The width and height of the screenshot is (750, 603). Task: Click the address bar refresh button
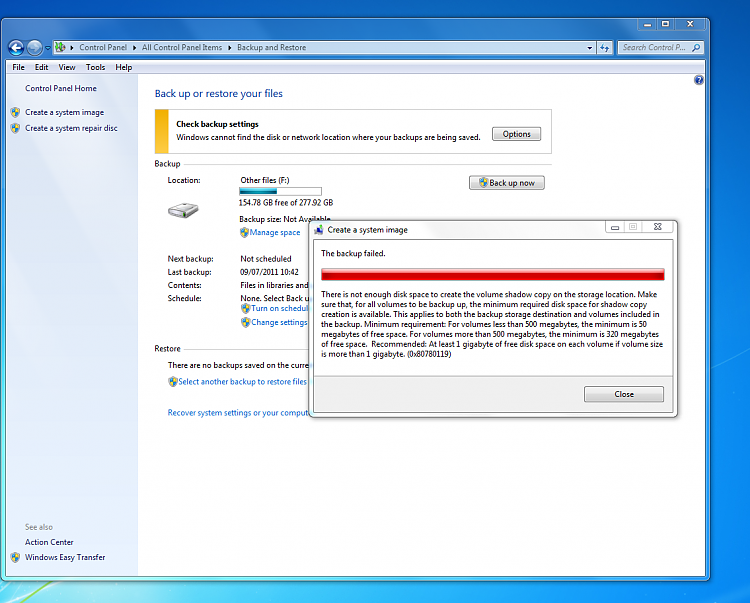(605, 48)
